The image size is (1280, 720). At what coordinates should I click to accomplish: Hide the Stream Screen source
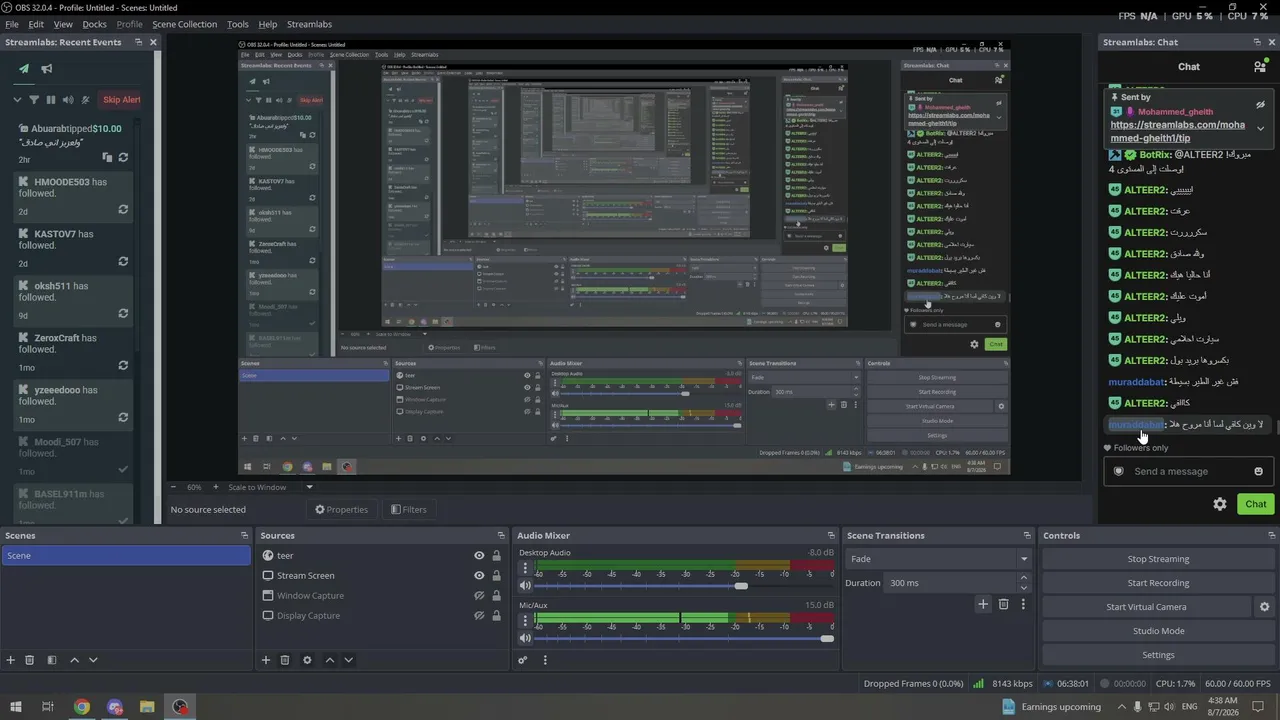[x=479, y=576]
